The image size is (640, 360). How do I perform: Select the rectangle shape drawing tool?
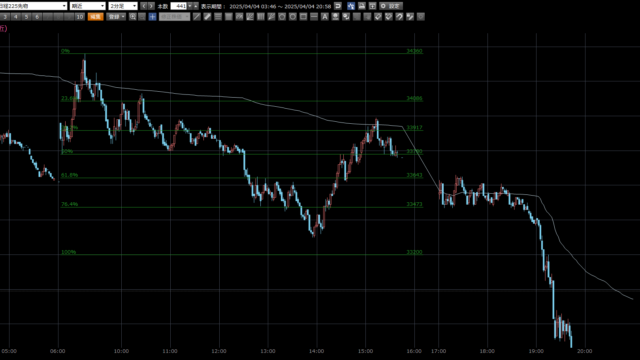[x=303, y=17]
